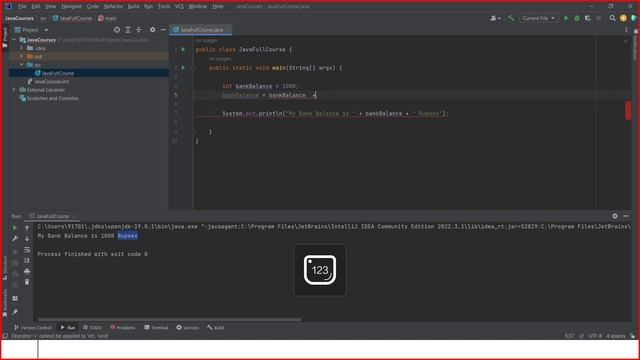Hide the Run panel with minus icon

626,216
